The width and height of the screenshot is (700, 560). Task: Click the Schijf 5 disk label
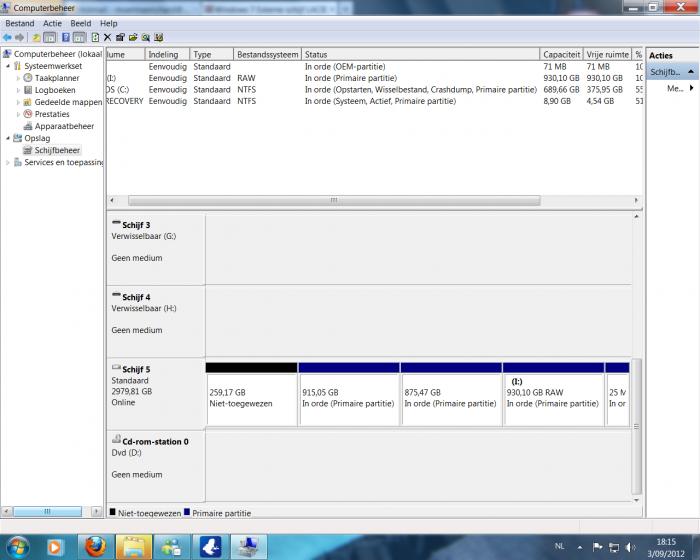(x=136, y=369)
